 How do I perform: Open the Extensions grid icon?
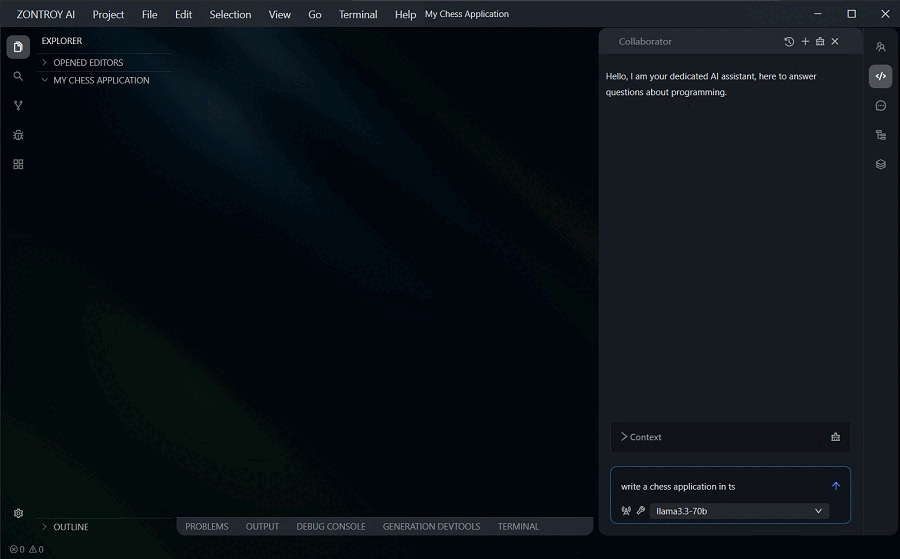click(18, 164)
